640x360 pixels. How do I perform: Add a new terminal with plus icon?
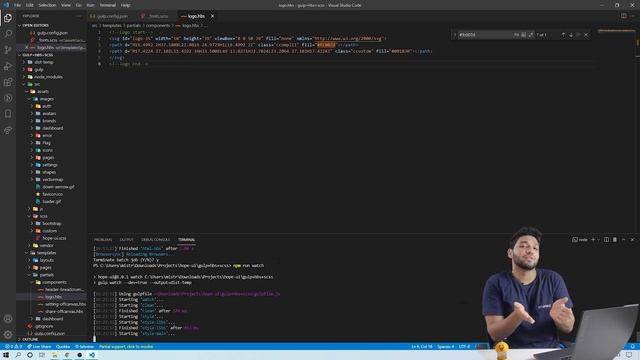593,240
